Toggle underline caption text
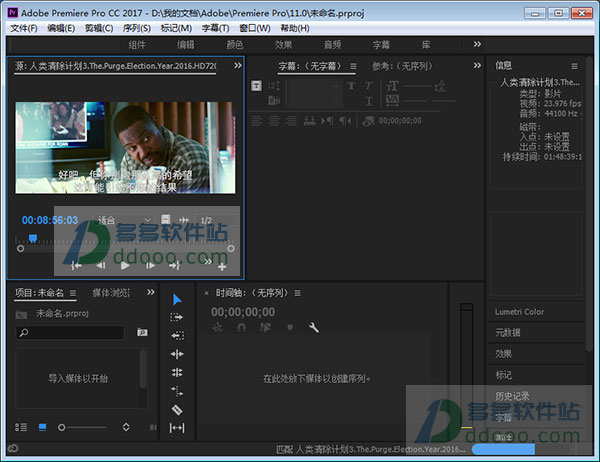 point(368,101)
